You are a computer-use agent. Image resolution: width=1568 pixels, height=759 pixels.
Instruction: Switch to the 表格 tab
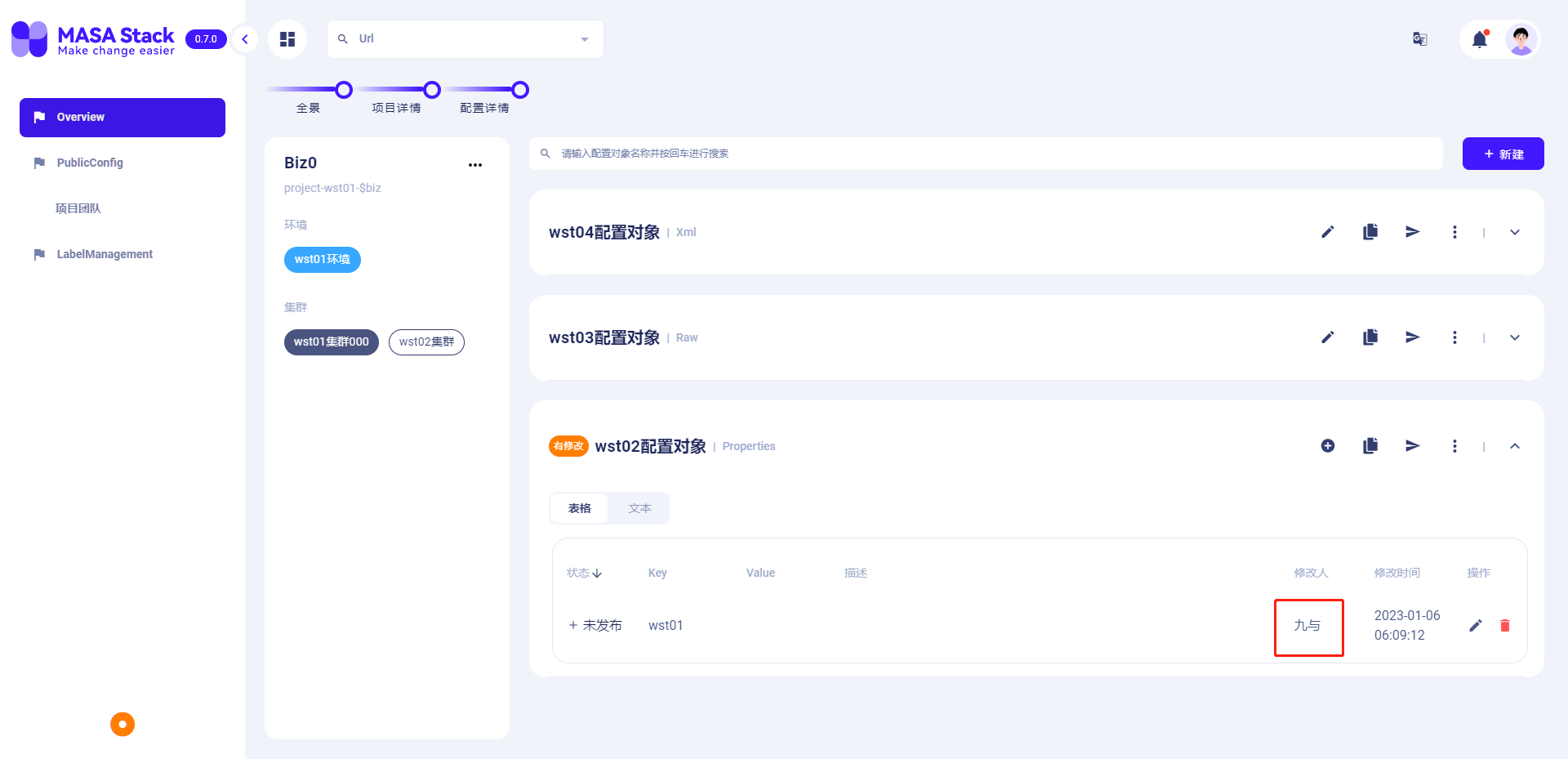[x=580, y=508]
